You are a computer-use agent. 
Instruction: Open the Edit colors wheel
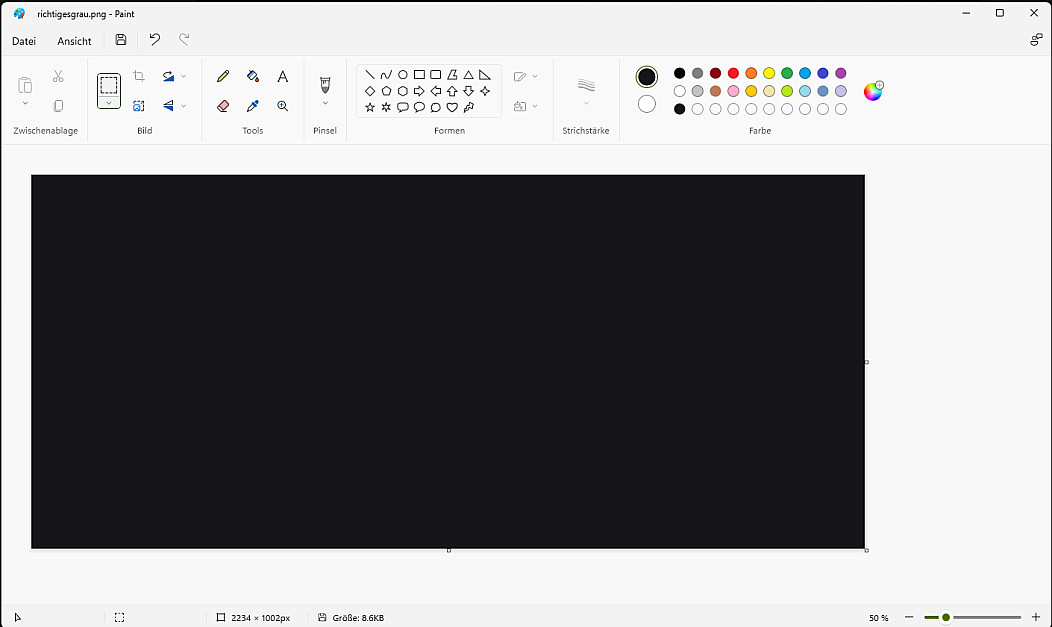click(x=873, y=92)
